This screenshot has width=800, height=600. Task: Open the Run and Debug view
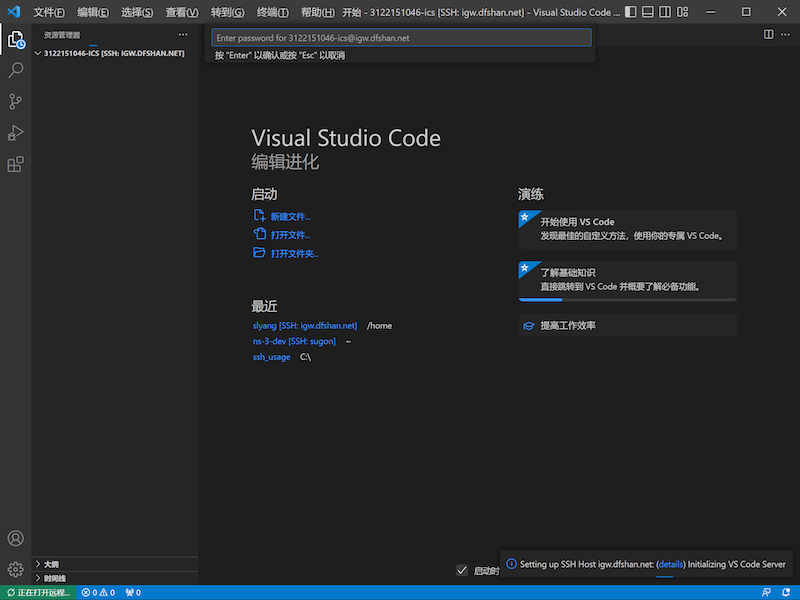(x=15, y=133)
